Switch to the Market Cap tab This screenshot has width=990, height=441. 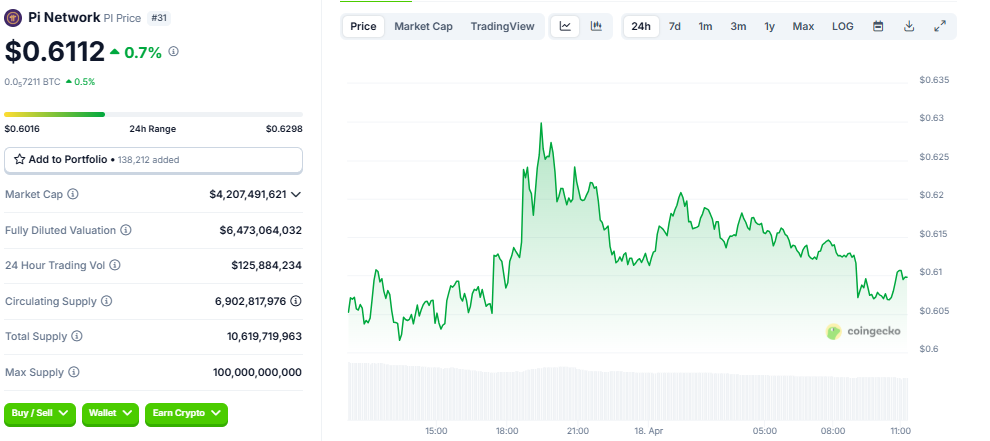423,26
